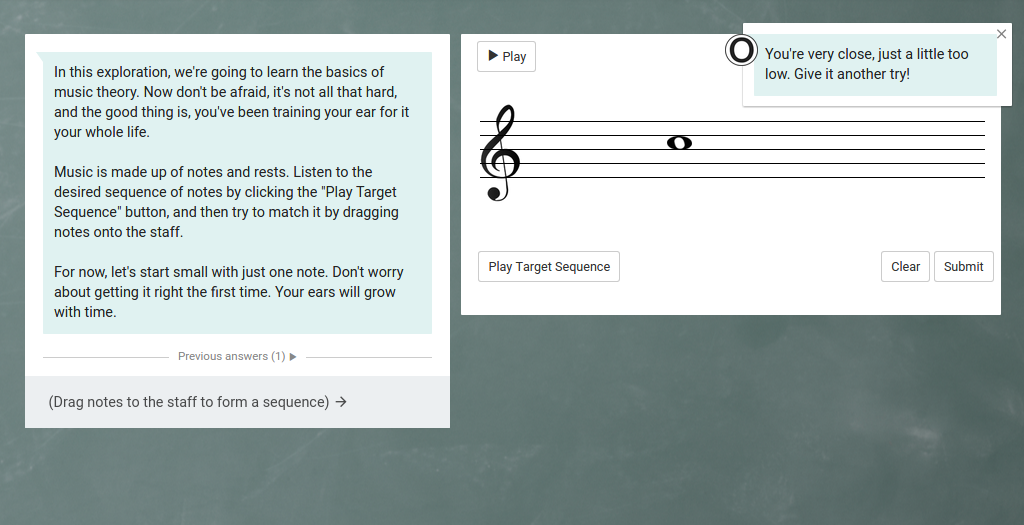Click the drag notes to the staff hint text
Viewport: 1024px width, 525px height.
[x=188, y=402]
